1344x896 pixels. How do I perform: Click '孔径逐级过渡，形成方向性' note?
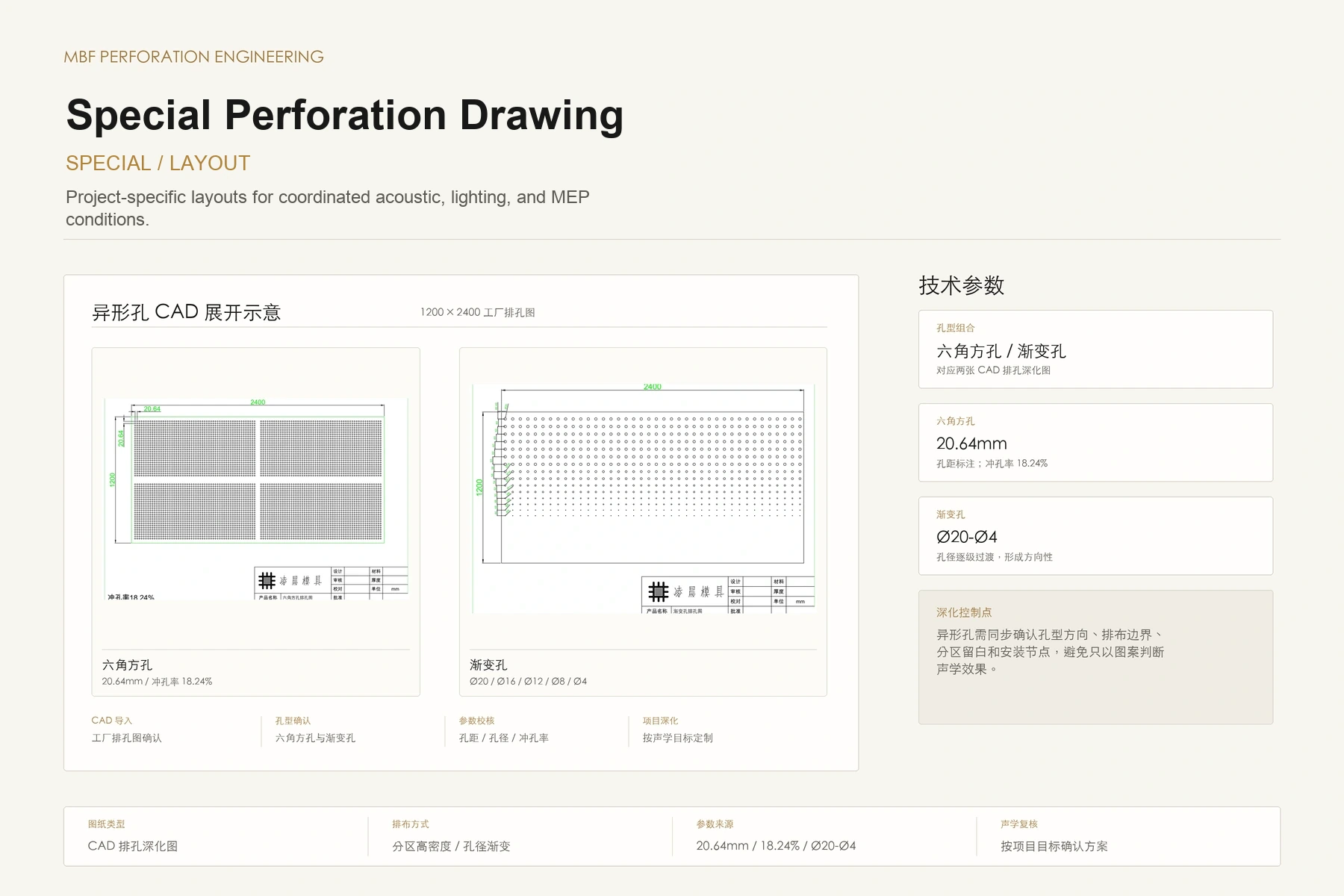[x=994, y=557]
